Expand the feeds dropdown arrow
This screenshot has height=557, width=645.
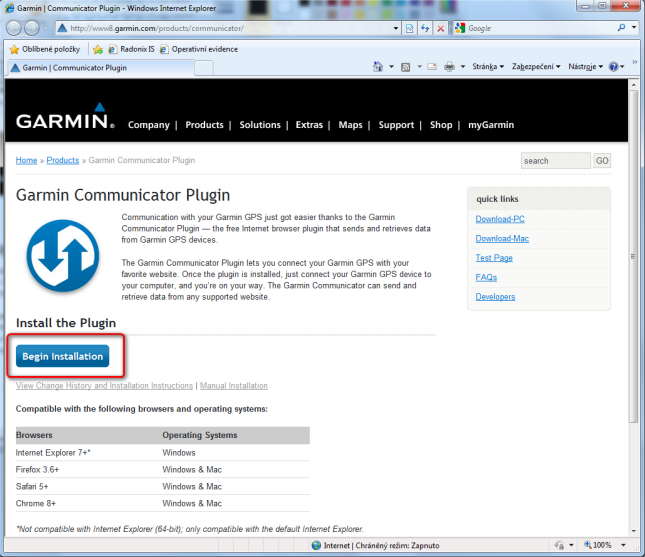coord(419,67)
